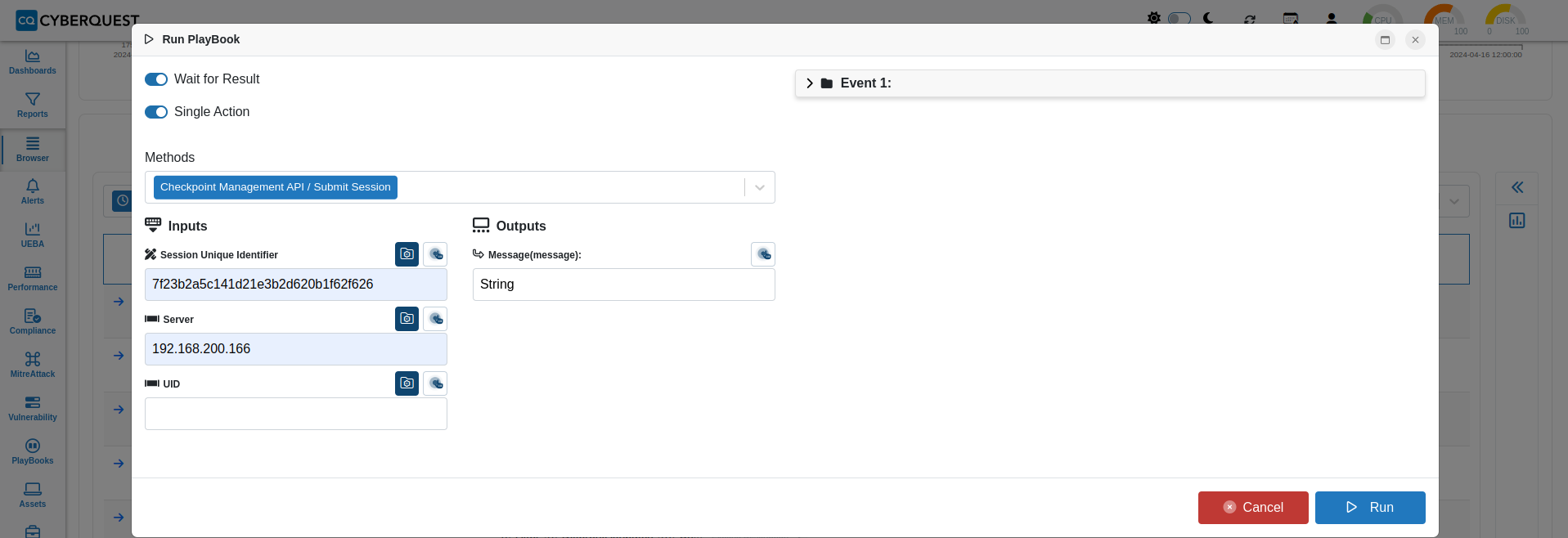Click the empty UID input field
This screenshot has height=538, width=1568.
tap(296, 414)
